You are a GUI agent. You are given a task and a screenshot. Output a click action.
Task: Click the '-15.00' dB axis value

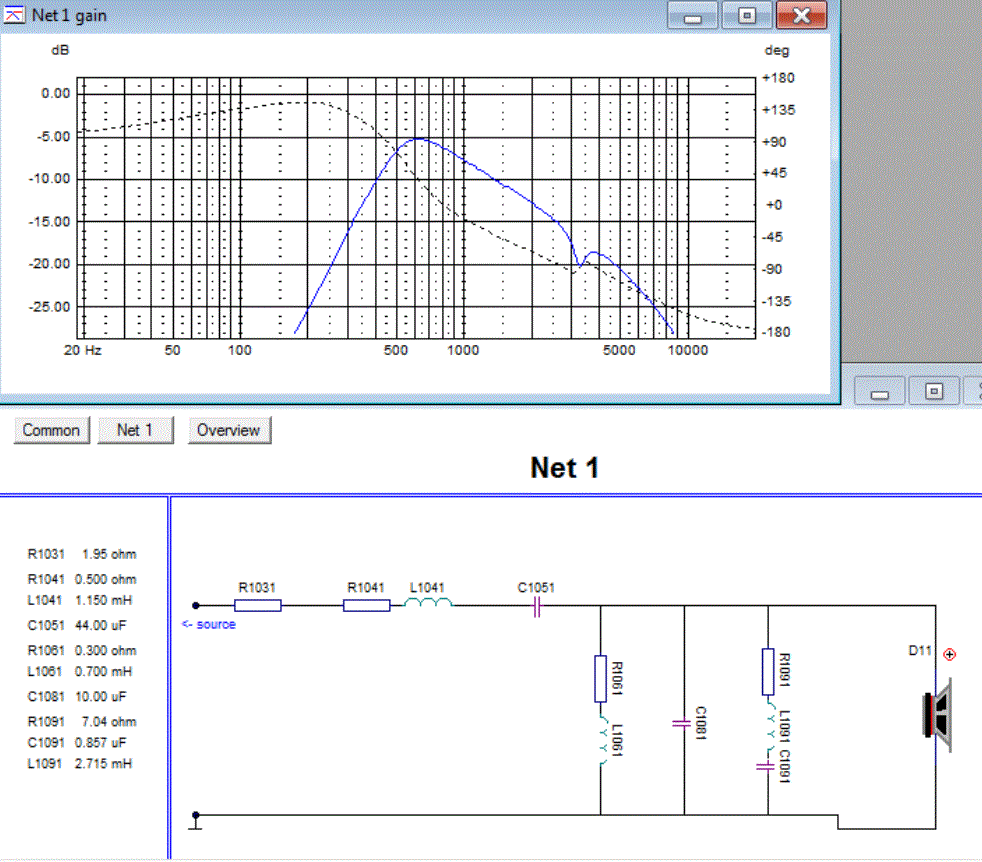[49, 222]
